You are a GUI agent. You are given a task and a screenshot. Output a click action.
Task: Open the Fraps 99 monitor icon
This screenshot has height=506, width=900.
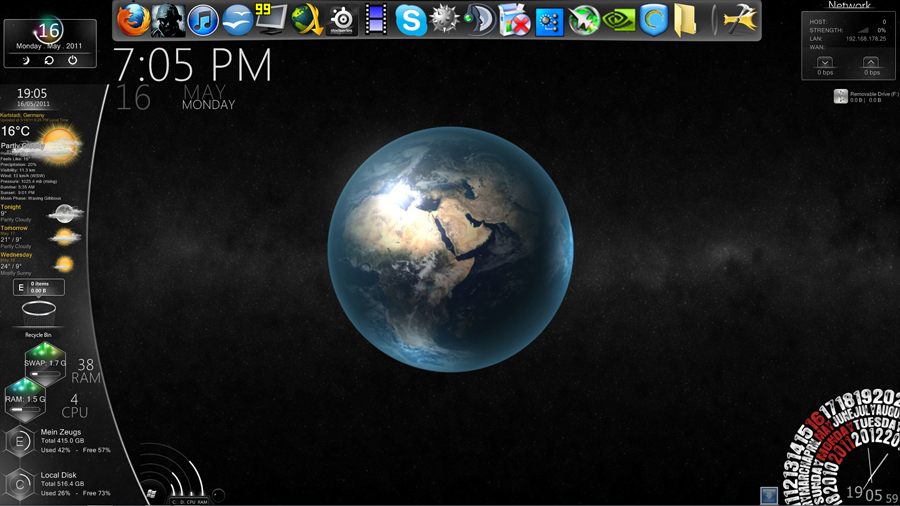coord(271,19)
